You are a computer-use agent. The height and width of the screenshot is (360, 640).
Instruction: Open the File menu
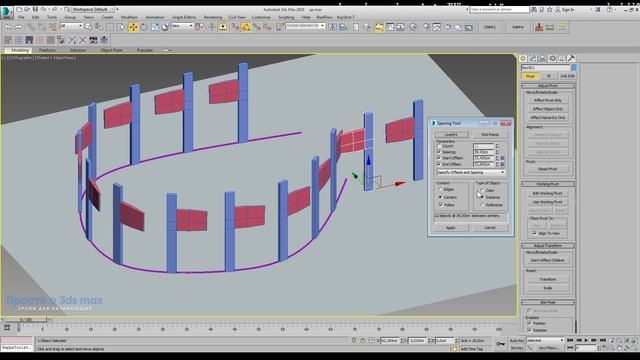(21, 18)
